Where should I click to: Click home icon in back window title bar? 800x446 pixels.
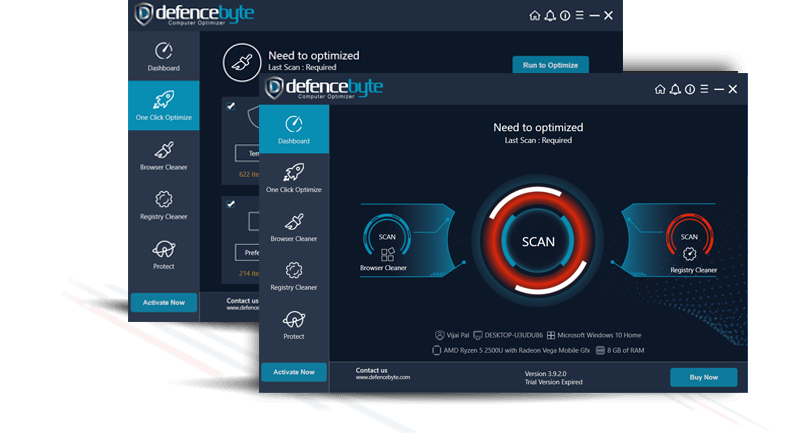click(535, 16)
